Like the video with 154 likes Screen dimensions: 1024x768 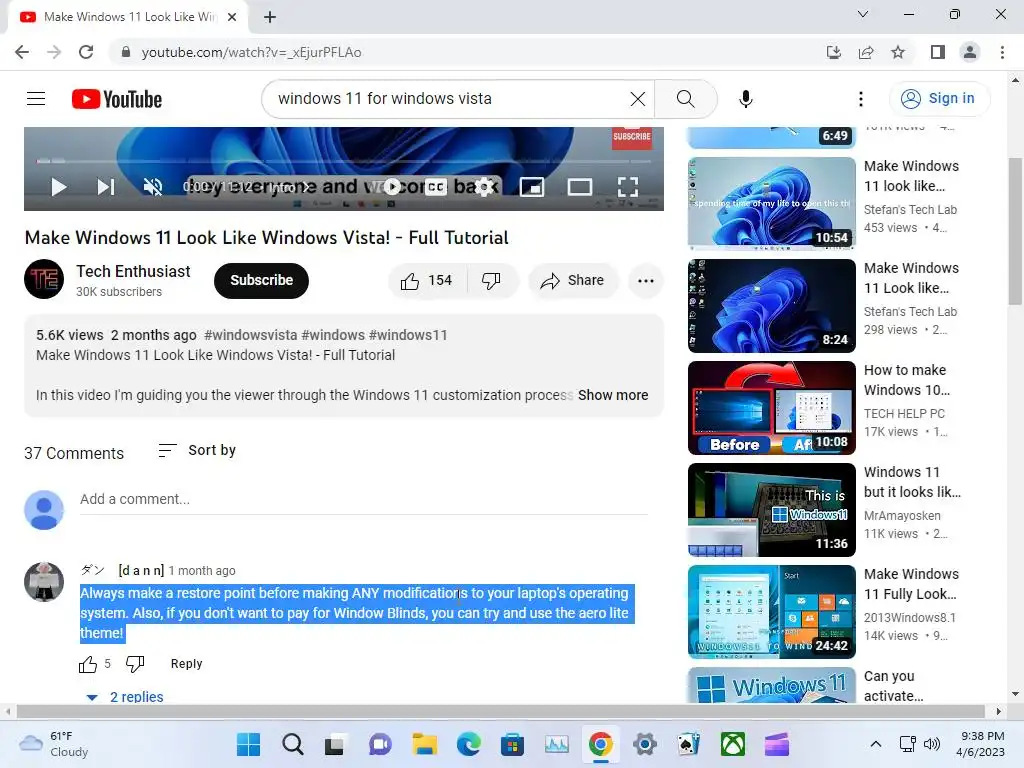click(x=428, y=281)
